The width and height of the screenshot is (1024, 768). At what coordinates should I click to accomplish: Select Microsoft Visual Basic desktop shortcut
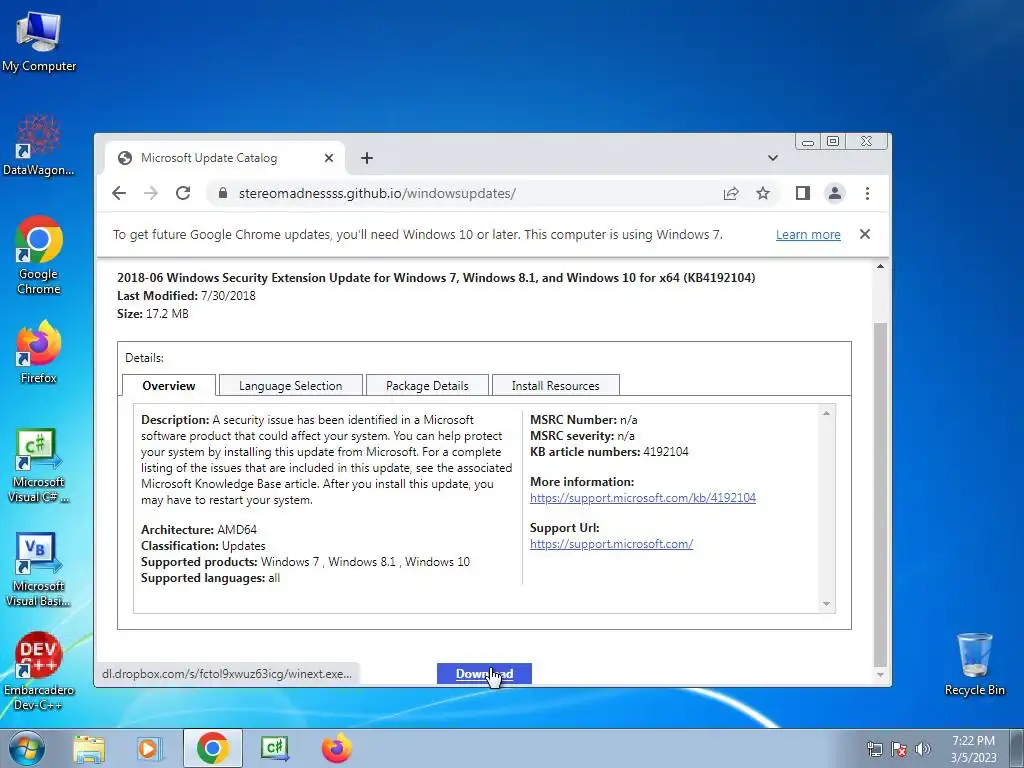pos(39,570)
